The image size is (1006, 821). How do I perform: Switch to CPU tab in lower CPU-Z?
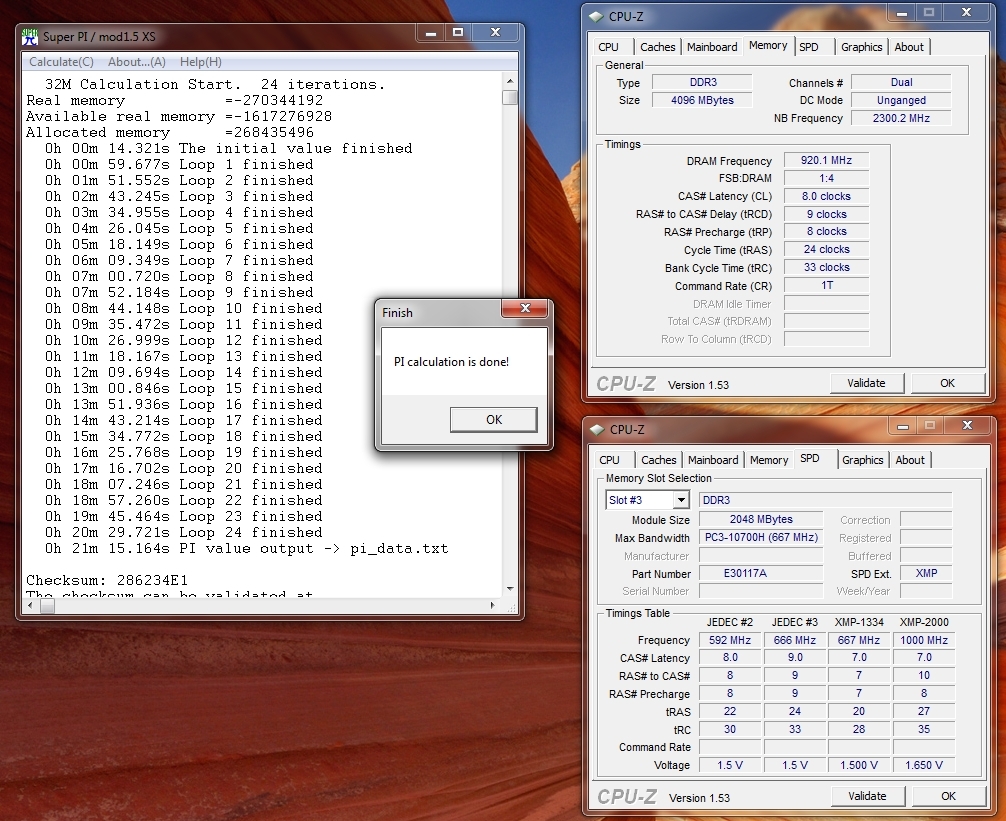pyautogui.click(x=609, y=460)
